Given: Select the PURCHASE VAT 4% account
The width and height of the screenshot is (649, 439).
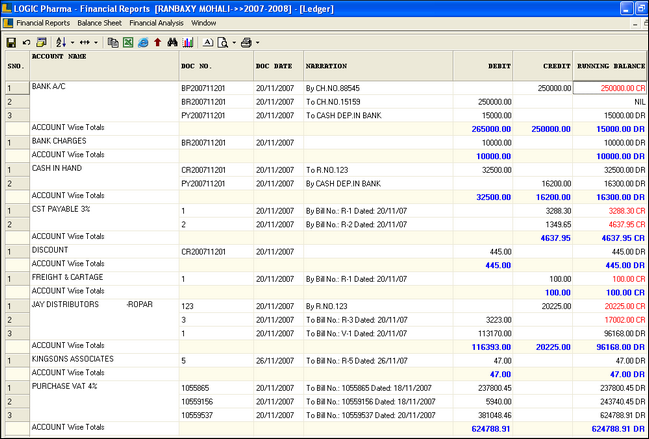Looking at the screenshot, I should [x=65, y=386].
